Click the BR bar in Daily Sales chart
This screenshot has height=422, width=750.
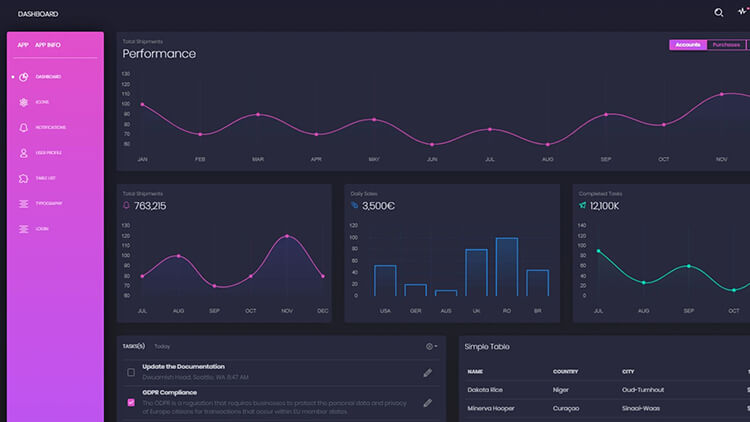[538, 283]
